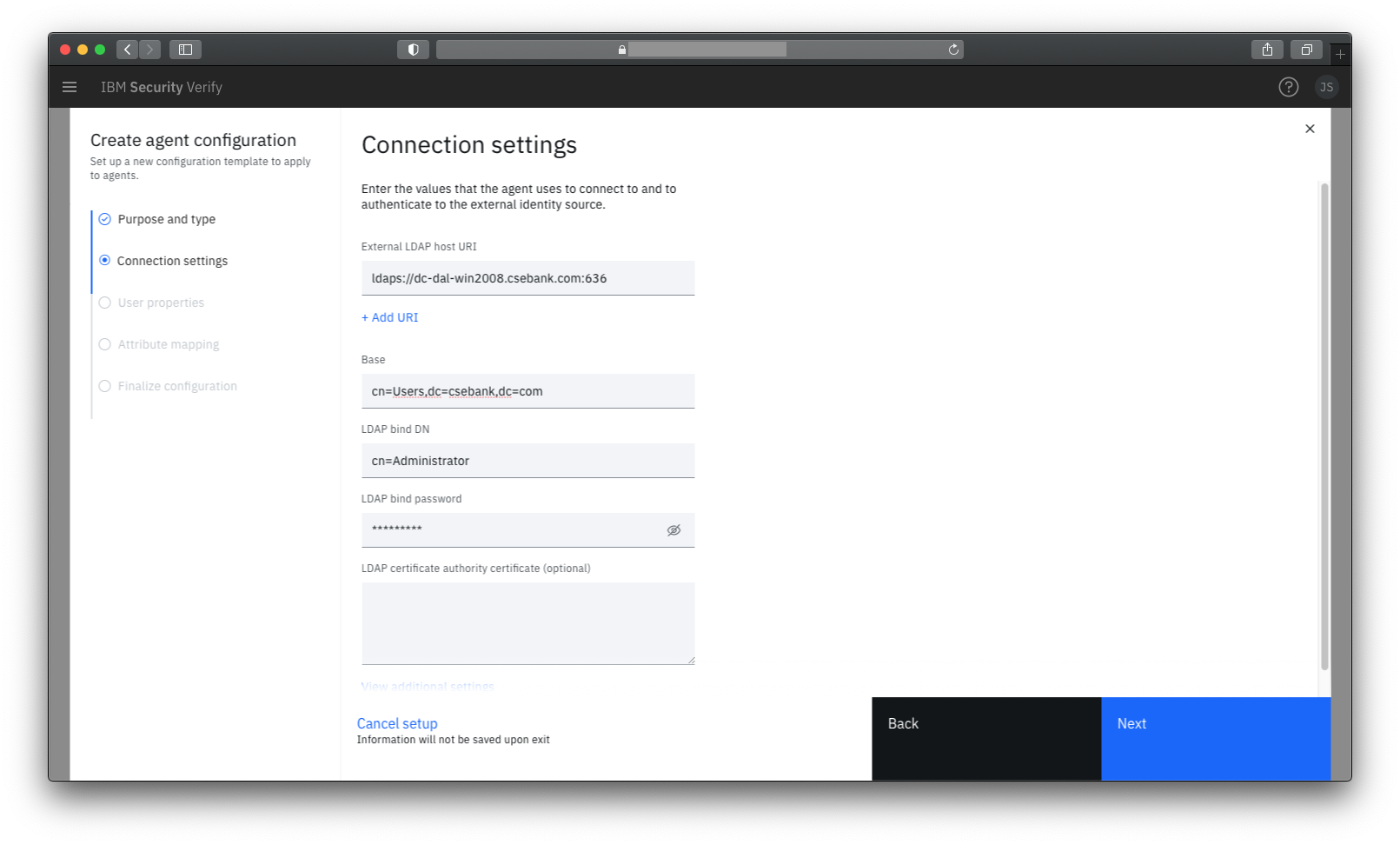
Task: Click the certificate textarea resize handle
Action: 691,661
